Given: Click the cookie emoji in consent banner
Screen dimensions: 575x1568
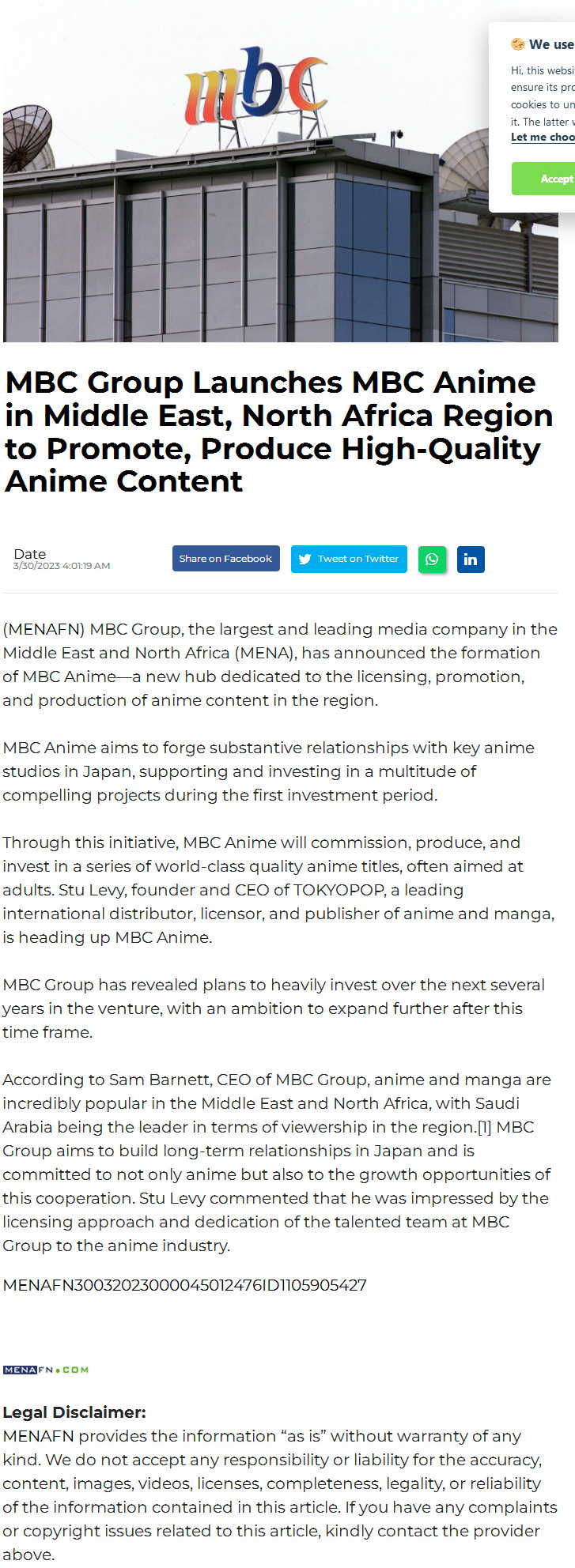Looking at the screenshot, I should [x=518, y=44].
